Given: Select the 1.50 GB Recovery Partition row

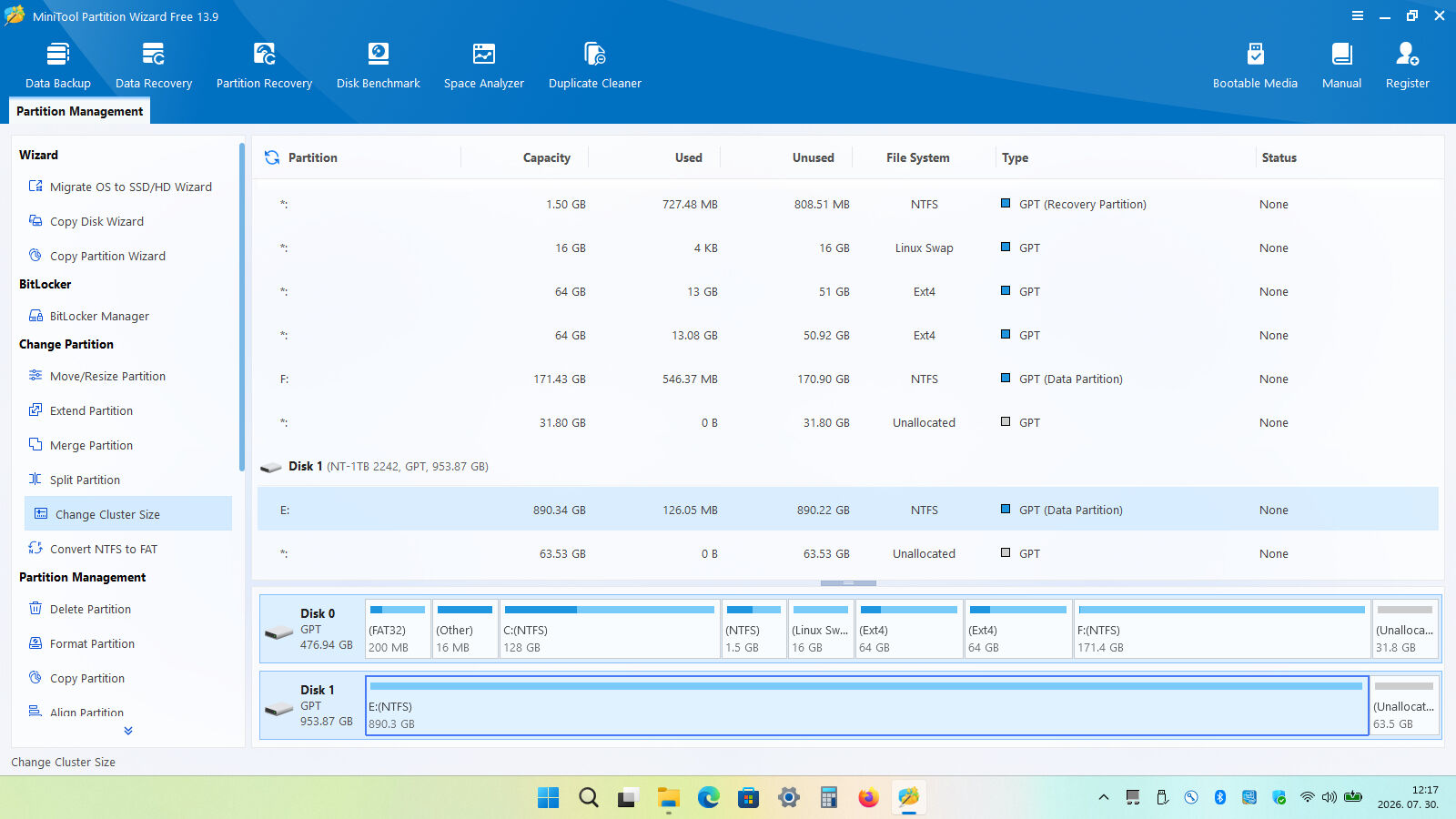Looking at the screenshot, I should tap(848, 204).
